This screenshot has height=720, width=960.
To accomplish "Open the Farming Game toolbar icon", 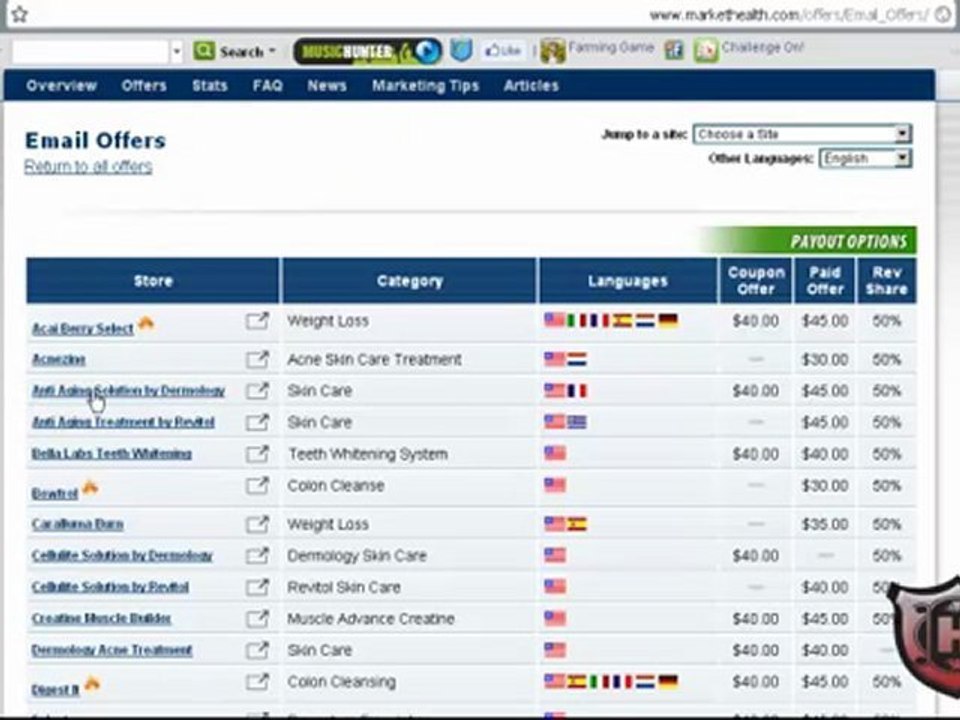I will [x=552, y=51].
